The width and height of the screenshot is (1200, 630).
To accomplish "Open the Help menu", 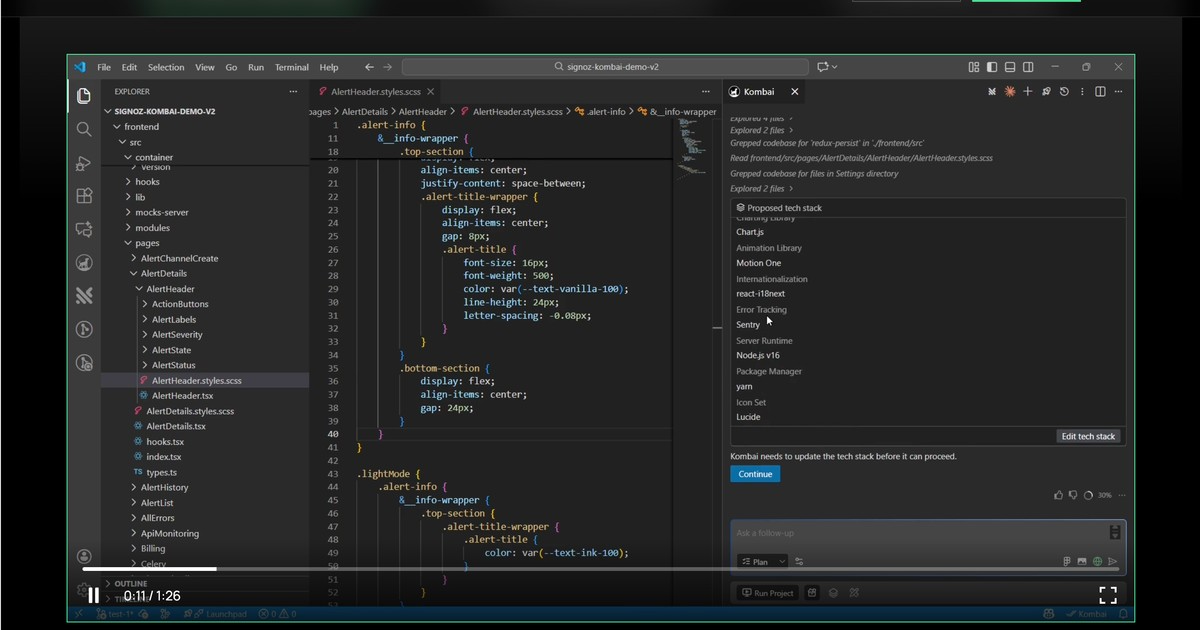I will pyautogui.click(x=329, y=67).
